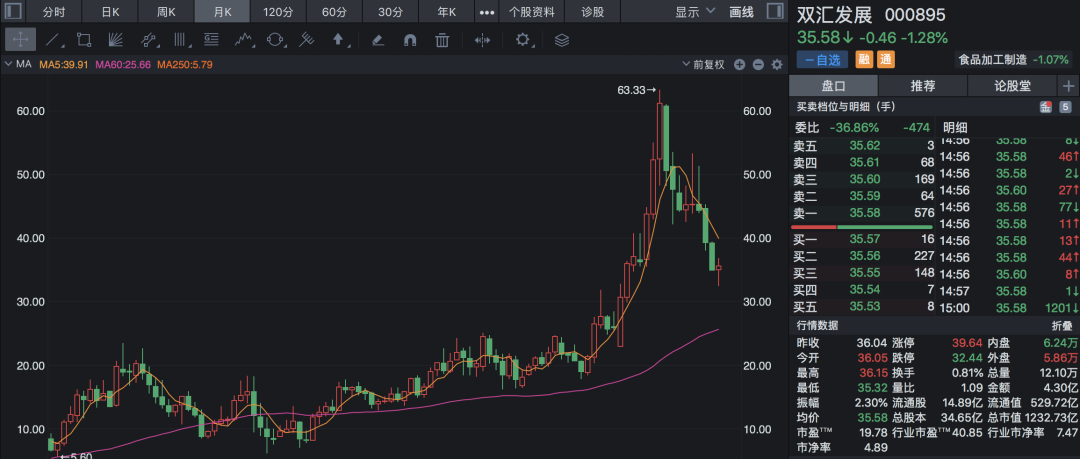This screenshot has width=1080, height=459.
Task: Switch to the 分时 intraday chart tab
Action: coord(54,12)
